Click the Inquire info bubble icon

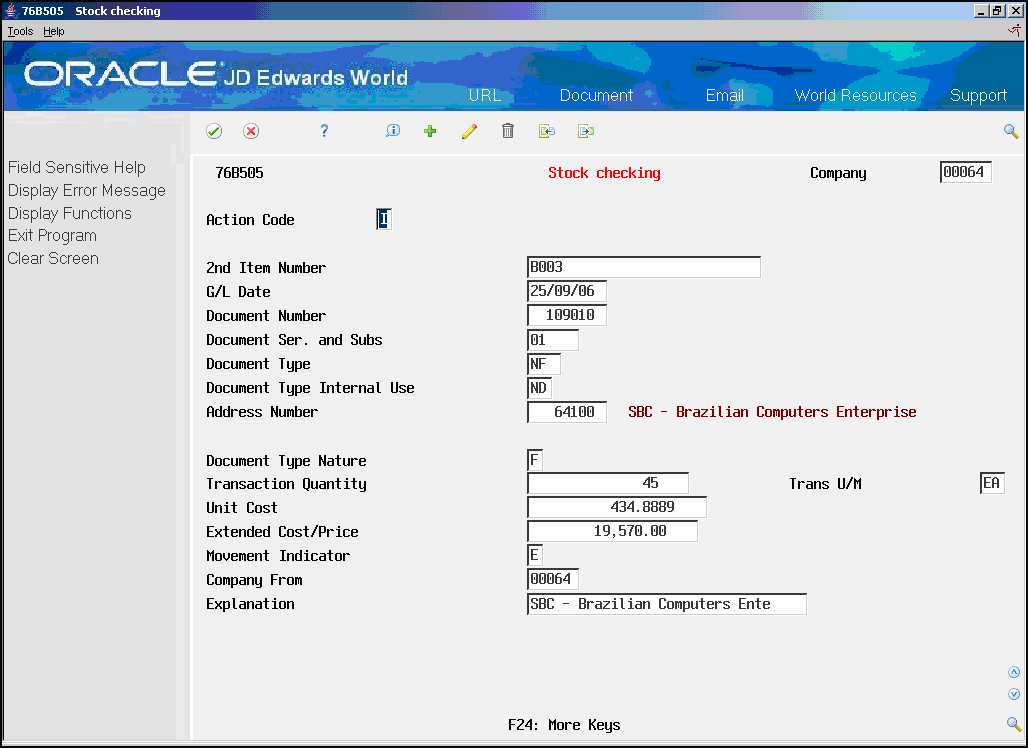click(x=393, y=130)
